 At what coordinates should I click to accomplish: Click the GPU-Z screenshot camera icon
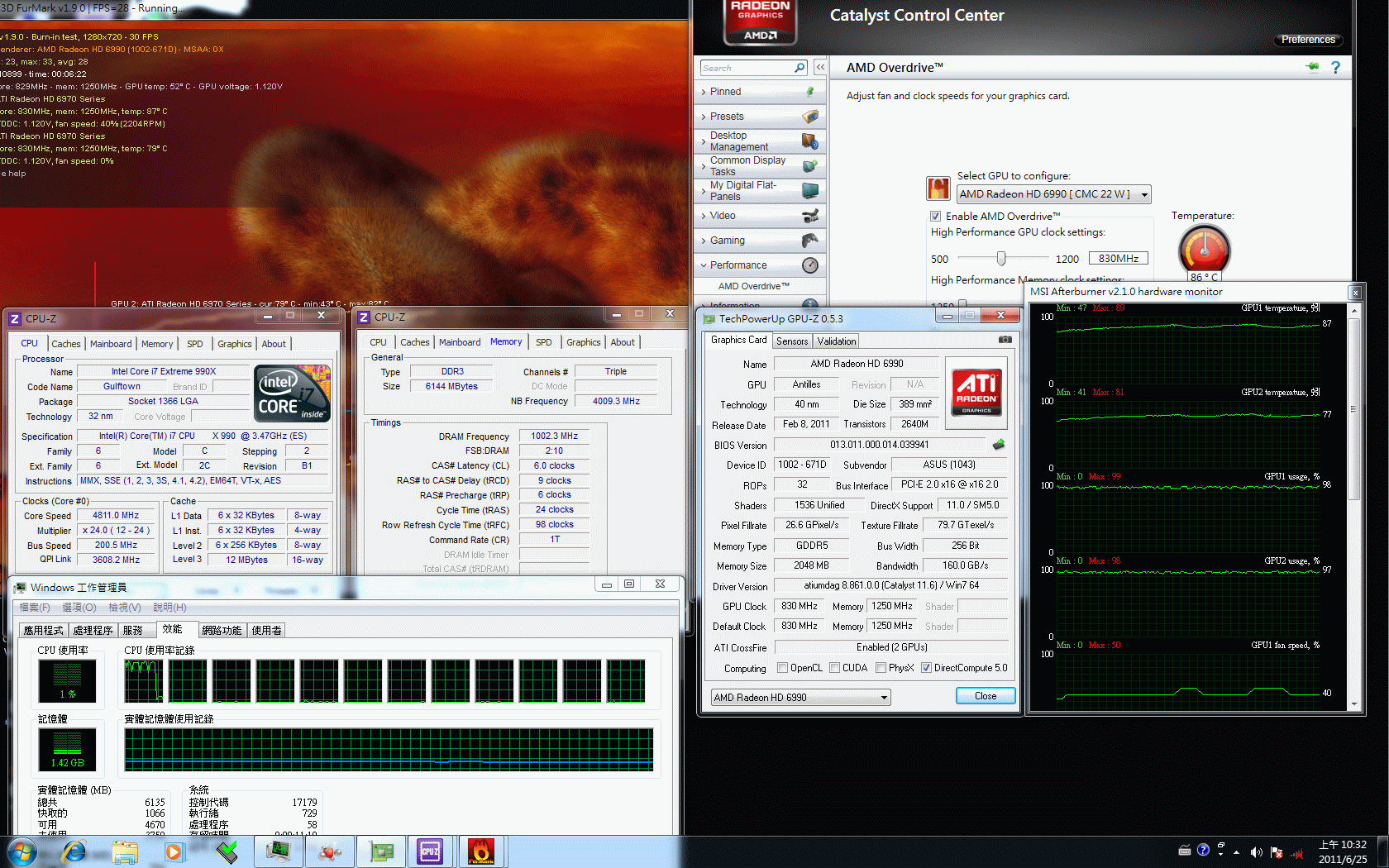tap(1005, 340)
